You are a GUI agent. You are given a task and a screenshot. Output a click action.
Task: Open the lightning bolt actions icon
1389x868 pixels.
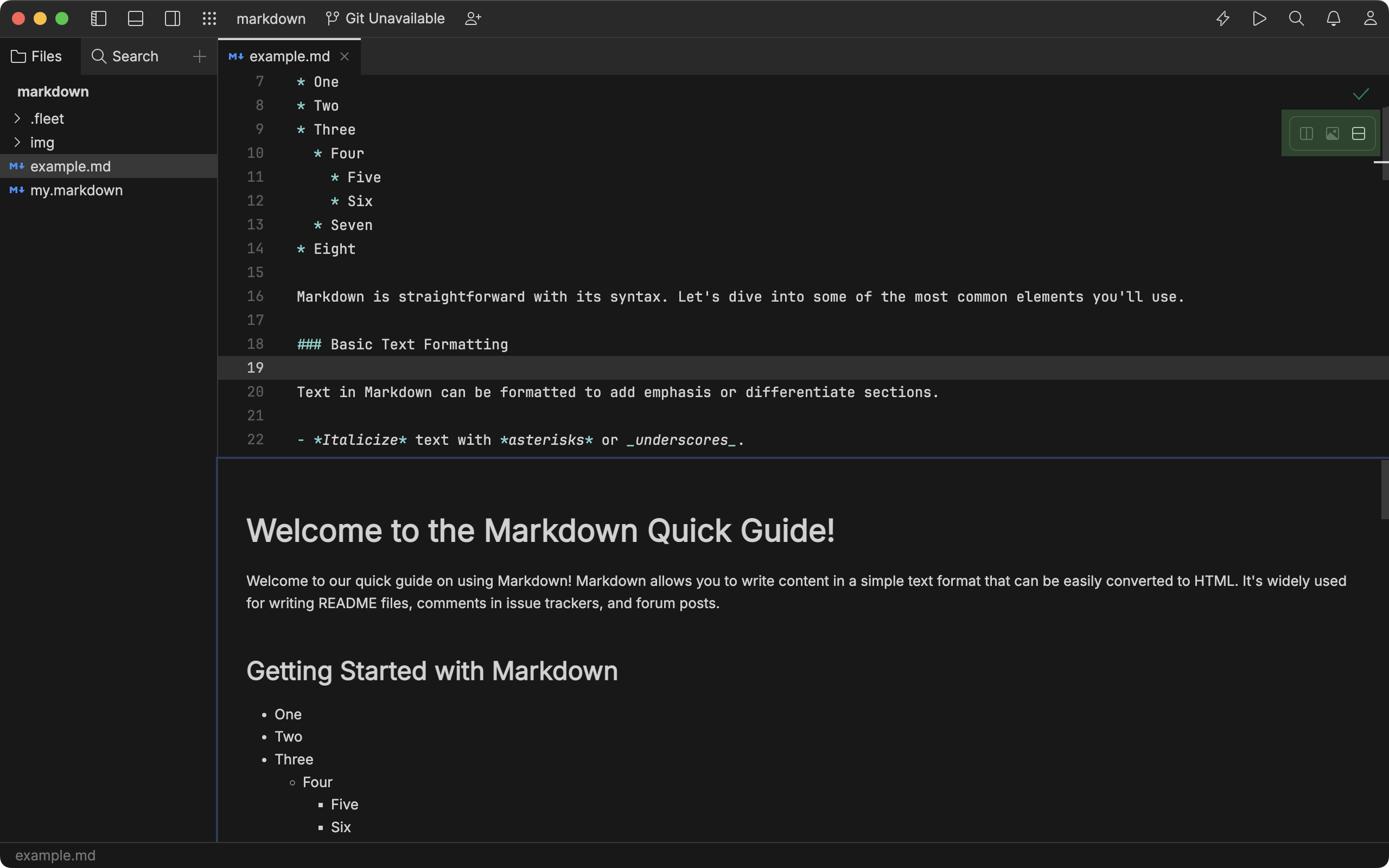[1222, 18]
